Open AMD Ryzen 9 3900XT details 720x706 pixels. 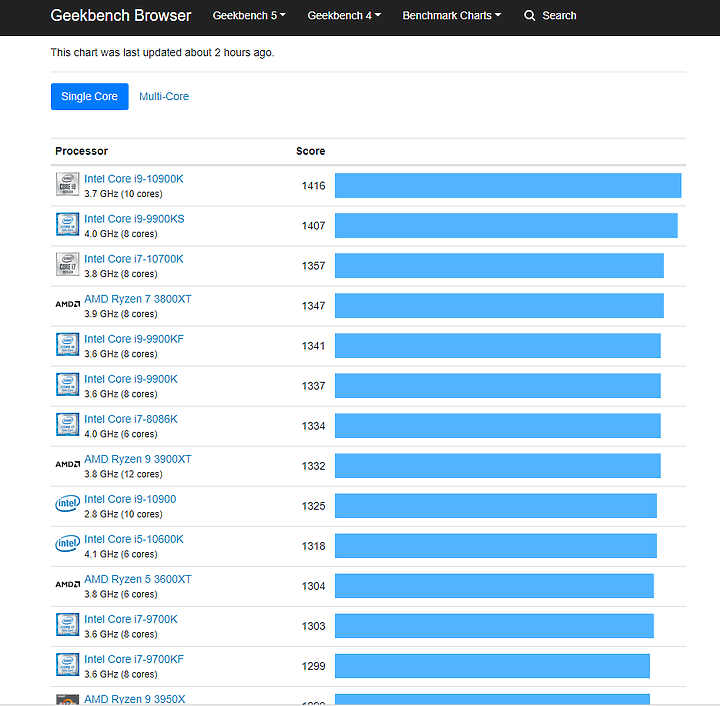[x=138, y=459]
